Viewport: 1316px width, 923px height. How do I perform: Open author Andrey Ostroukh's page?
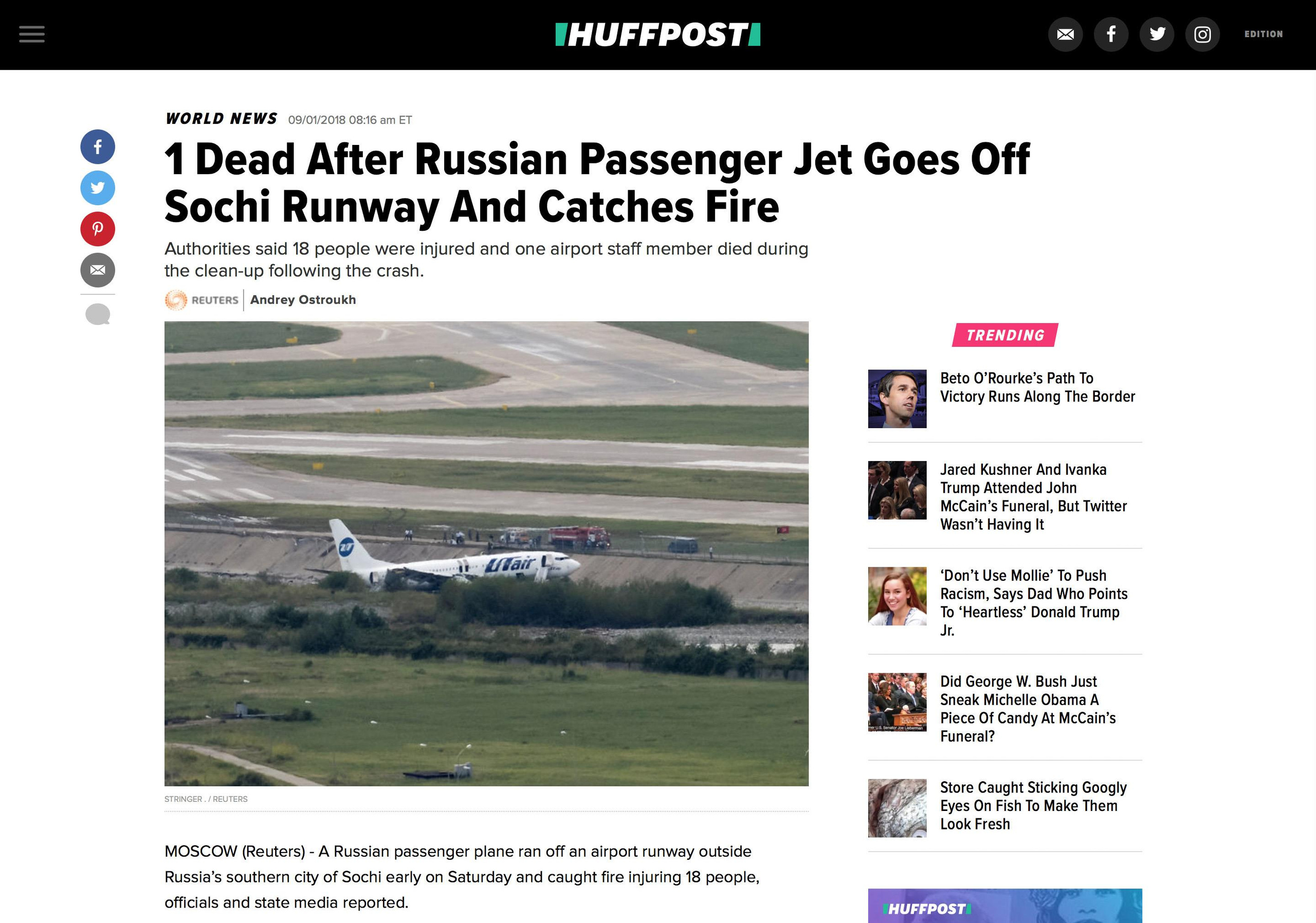pyautogui.click(x=303, y=300)
